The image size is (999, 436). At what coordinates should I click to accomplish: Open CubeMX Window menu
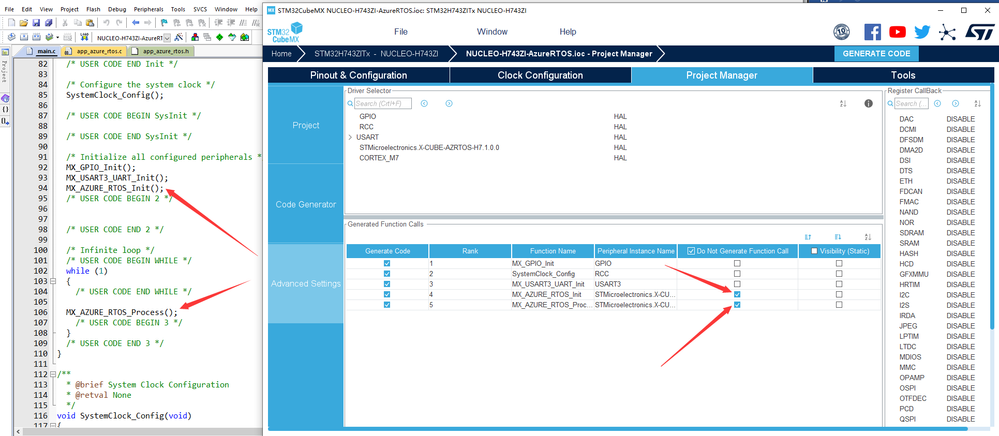[x=492, y=32]
